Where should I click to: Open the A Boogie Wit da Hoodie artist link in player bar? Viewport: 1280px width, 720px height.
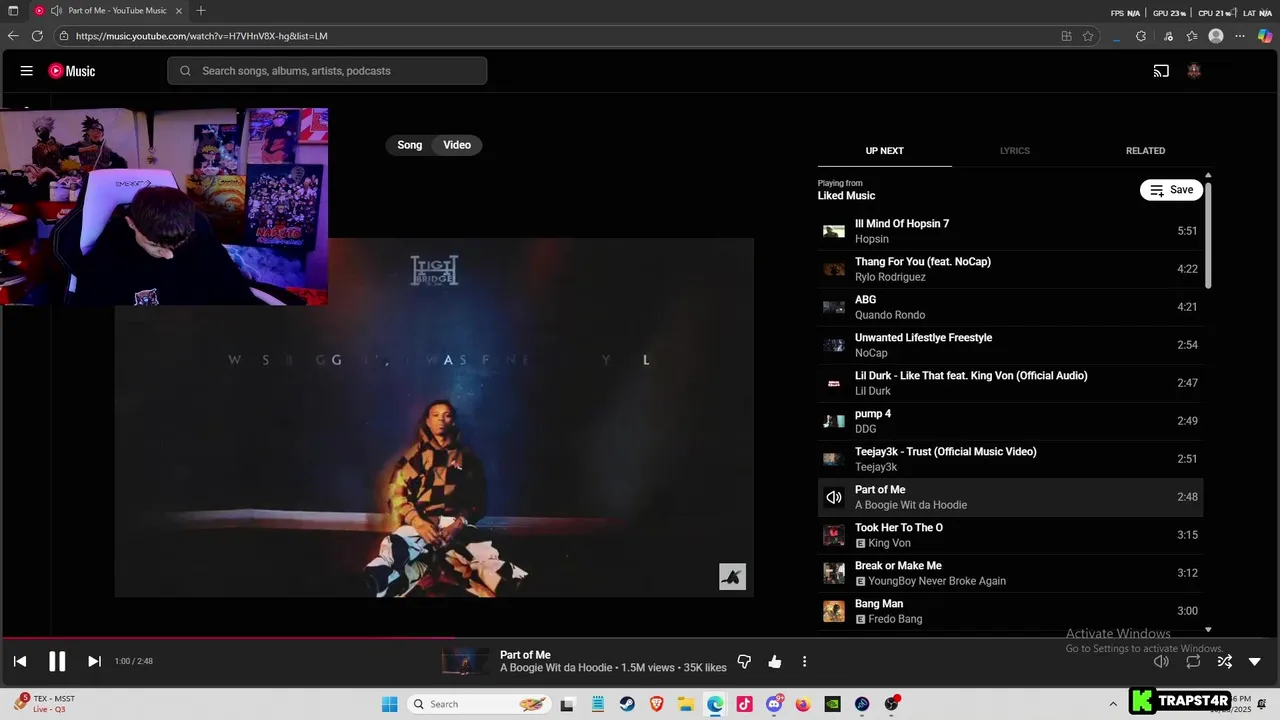point(555,668)
